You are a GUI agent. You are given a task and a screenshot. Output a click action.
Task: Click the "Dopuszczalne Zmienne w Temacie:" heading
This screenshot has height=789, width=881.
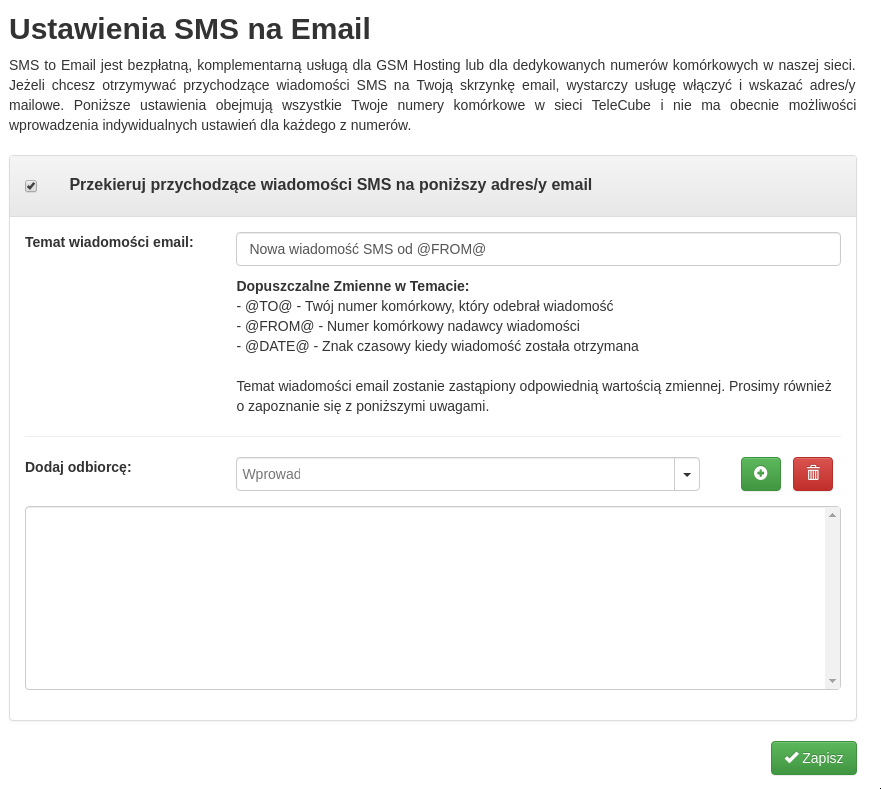tap(352, 286)
